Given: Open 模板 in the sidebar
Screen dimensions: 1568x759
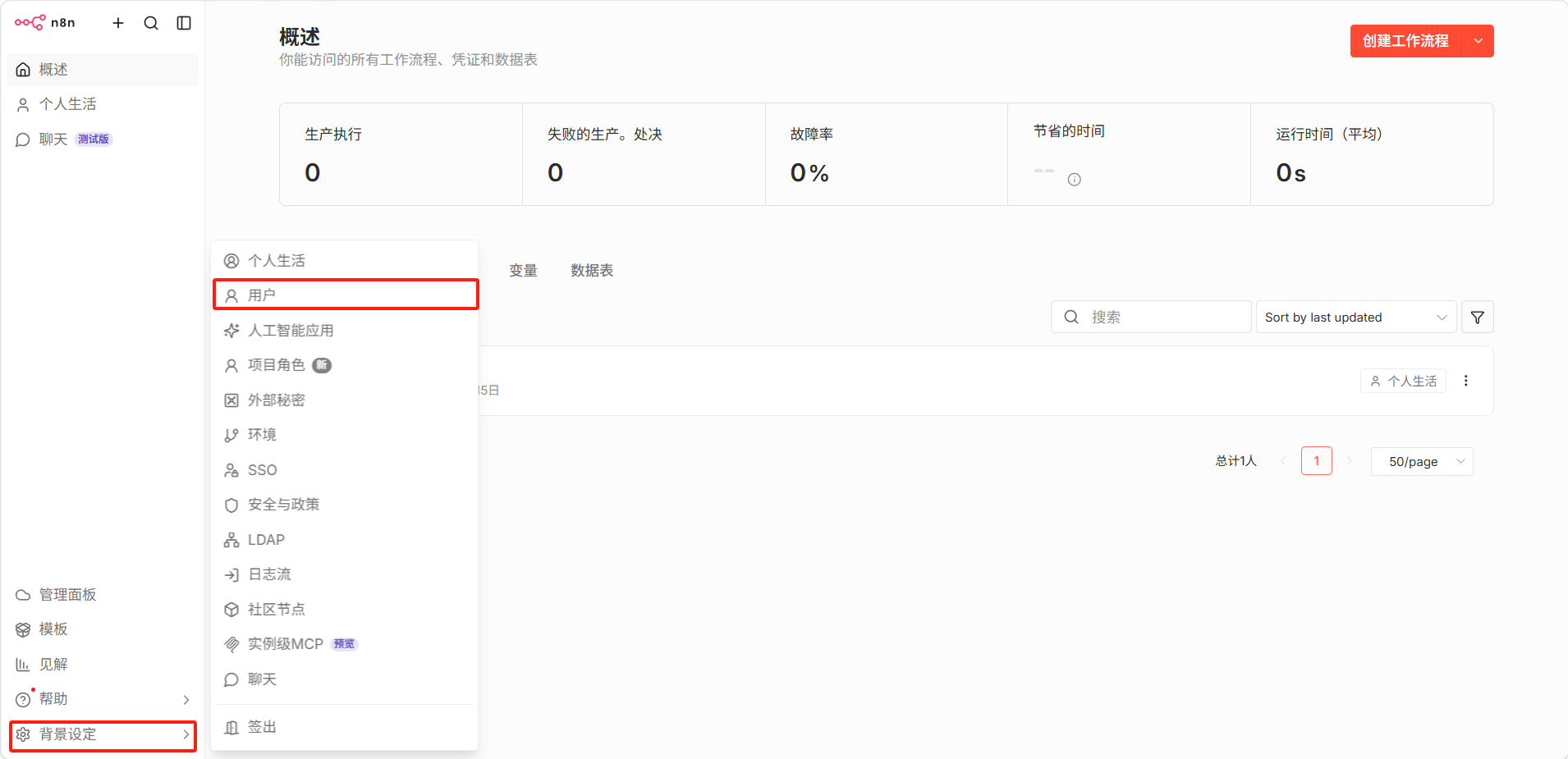Looking at the screenshot, I should point(103,629).
